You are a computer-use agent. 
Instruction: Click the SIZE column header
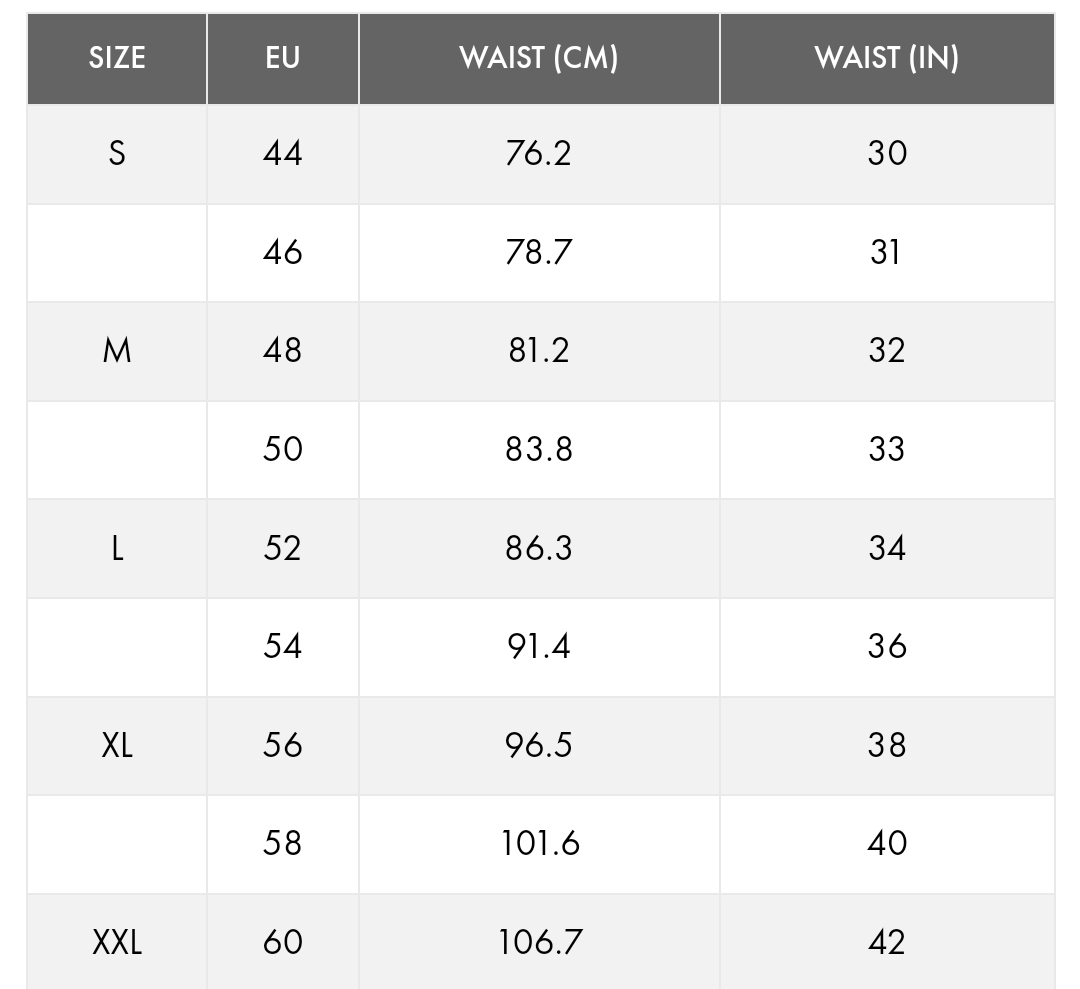click(x=117, y=58)
